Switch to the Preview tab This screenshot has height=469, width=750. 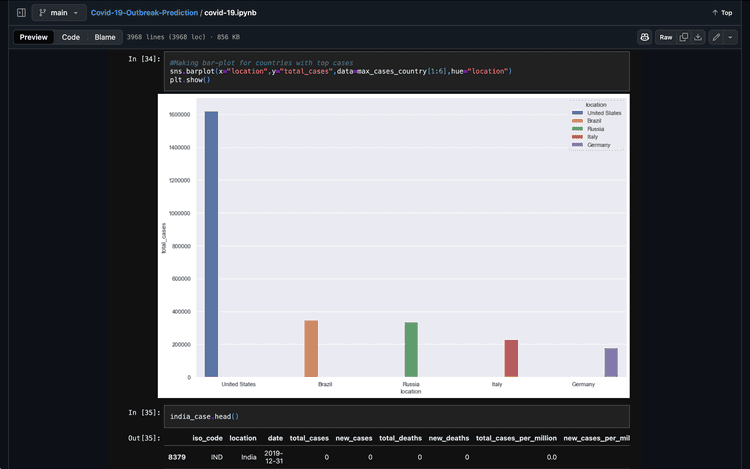point(34,37)
